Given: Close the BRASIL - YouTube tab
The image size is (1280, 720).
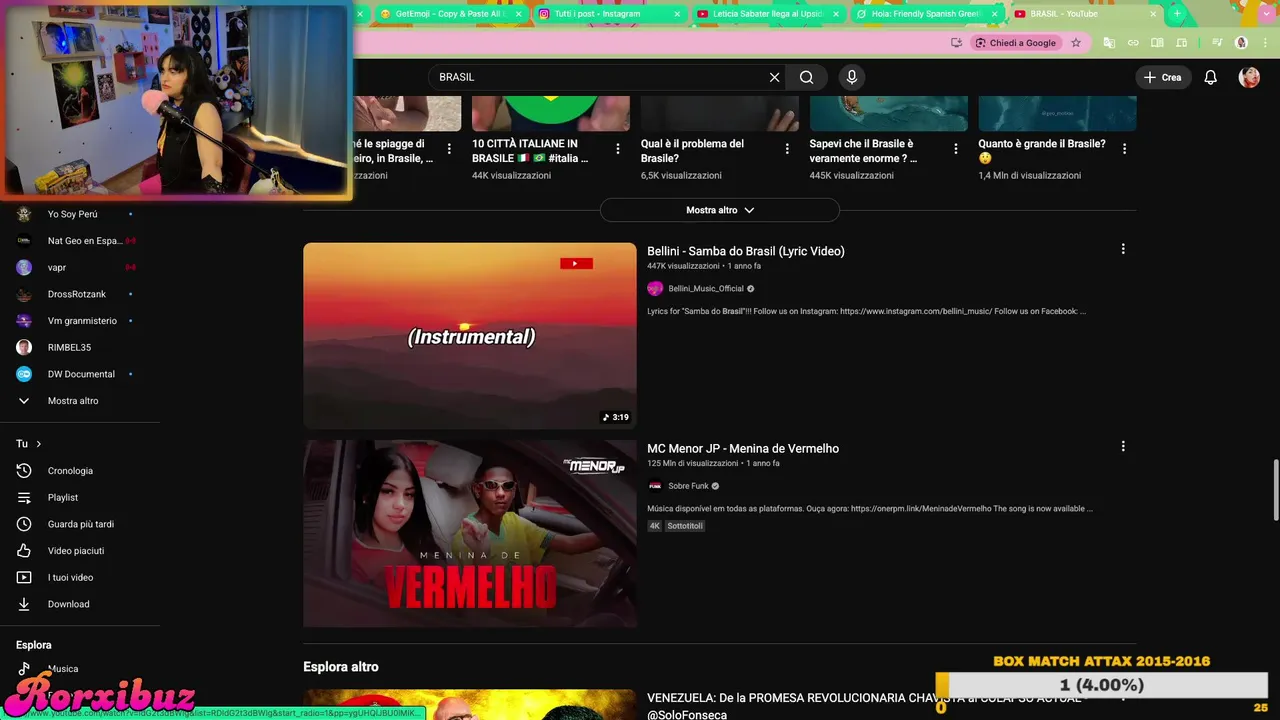Looking at the screenshot, I should coord(1153,14).
